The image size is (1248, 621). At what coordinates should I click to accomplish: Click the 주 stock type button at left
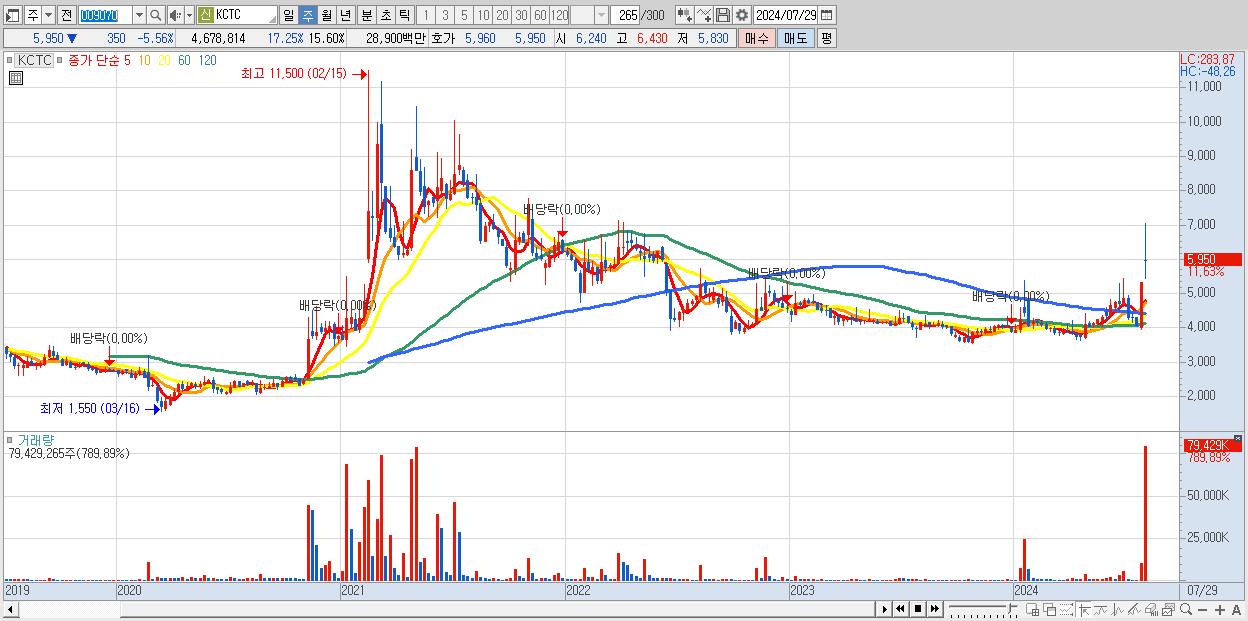pyautogui.click(x=31, y=15)
